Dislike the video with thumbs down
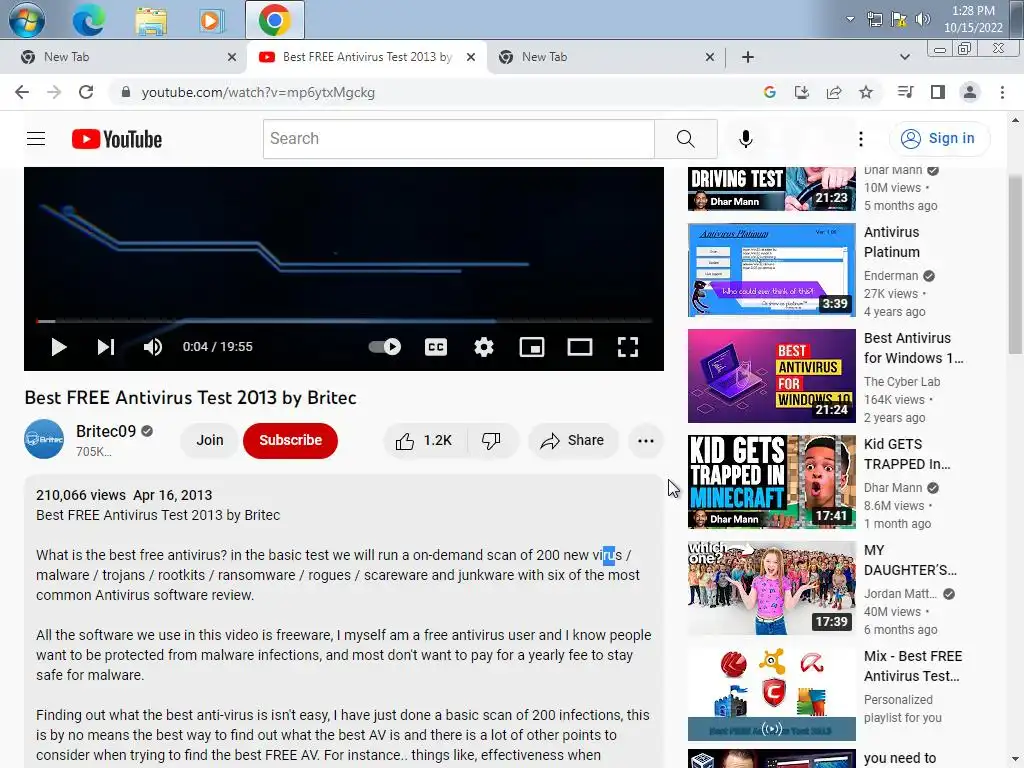 [492, 441]
